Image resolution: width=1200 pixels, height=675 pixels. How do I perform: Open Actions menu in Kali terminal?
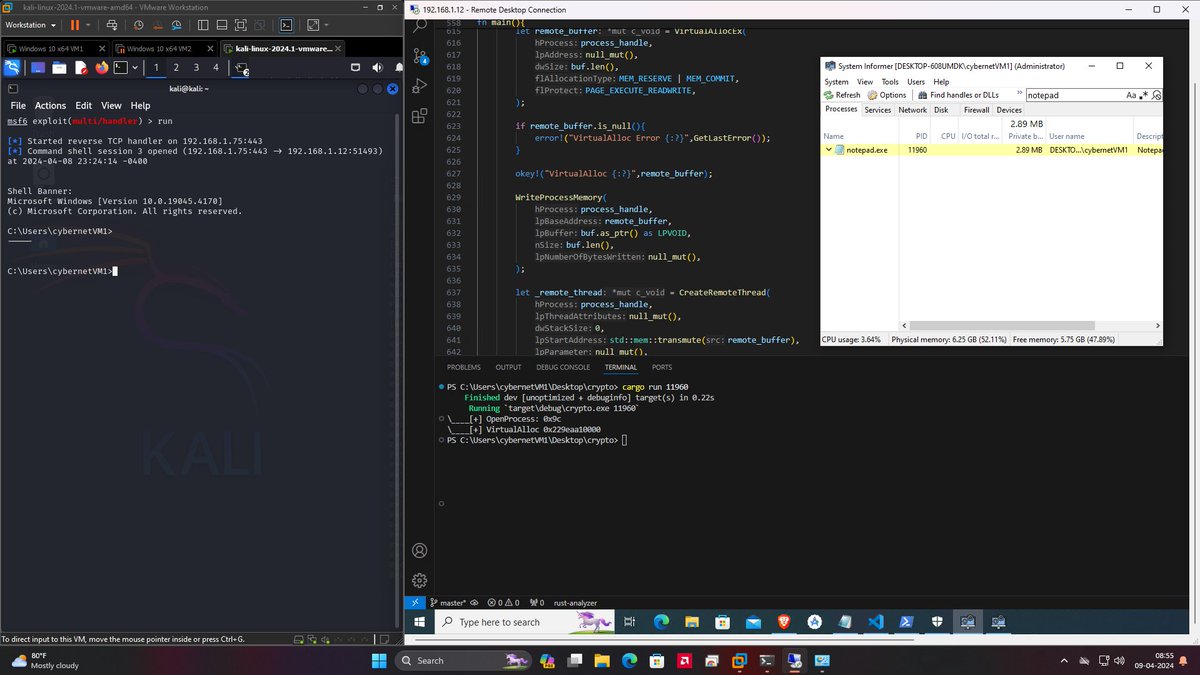pos(50,105)
